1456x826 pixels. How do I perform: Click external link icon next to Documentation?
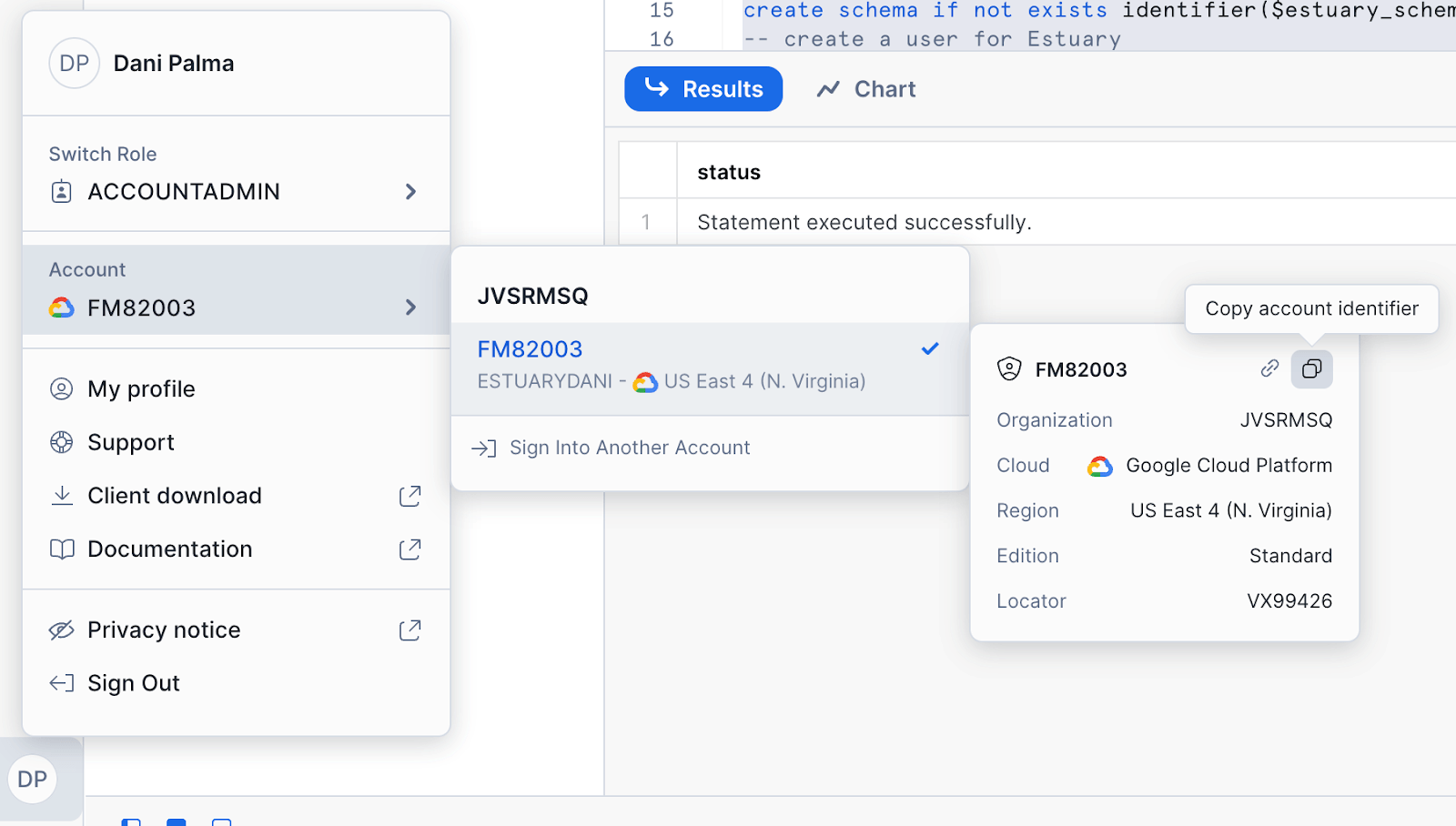409,549
